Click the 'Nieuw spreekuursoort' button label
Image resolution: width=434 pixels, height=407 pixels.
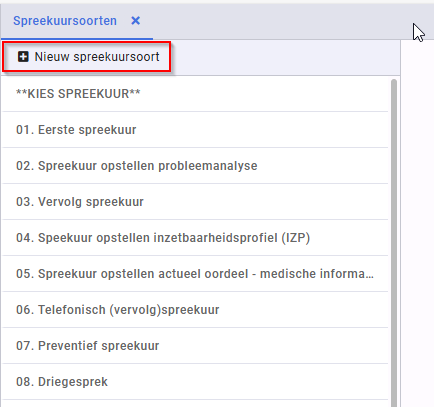pyautogui.click(x=97, y=57)
